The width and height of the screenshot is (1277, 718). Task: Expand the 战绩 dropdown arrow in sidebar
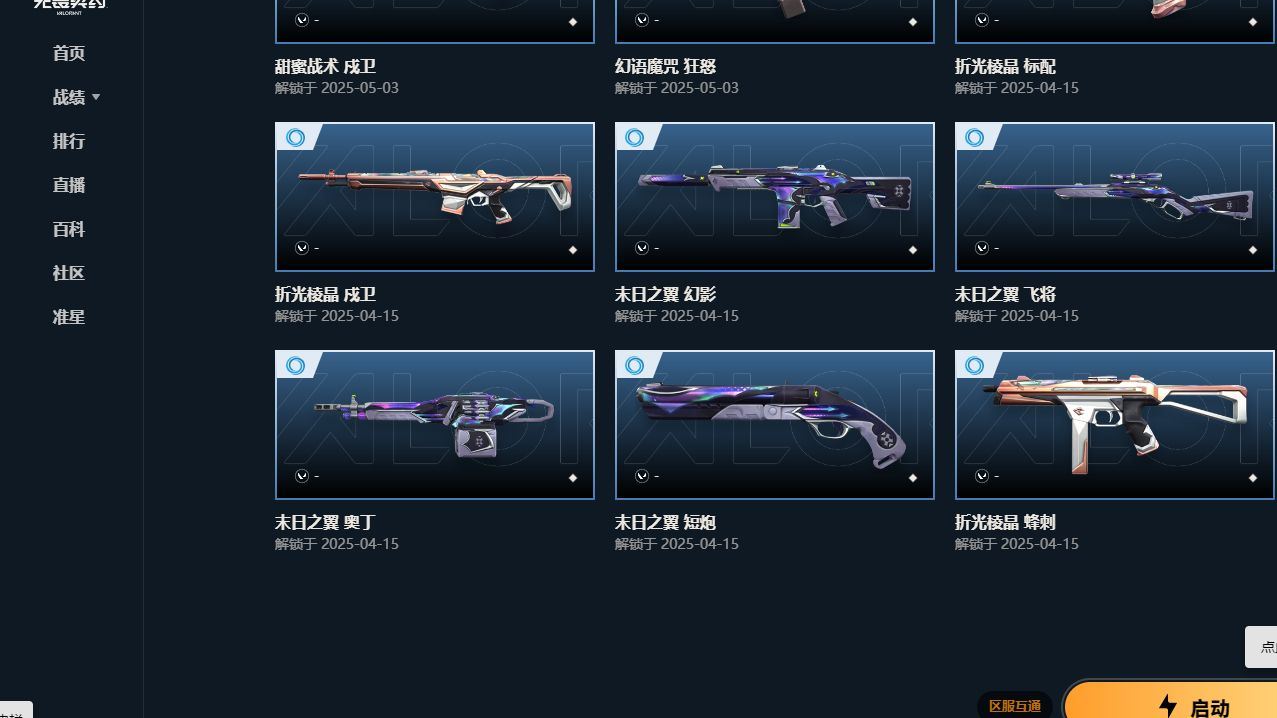point(96,98)
